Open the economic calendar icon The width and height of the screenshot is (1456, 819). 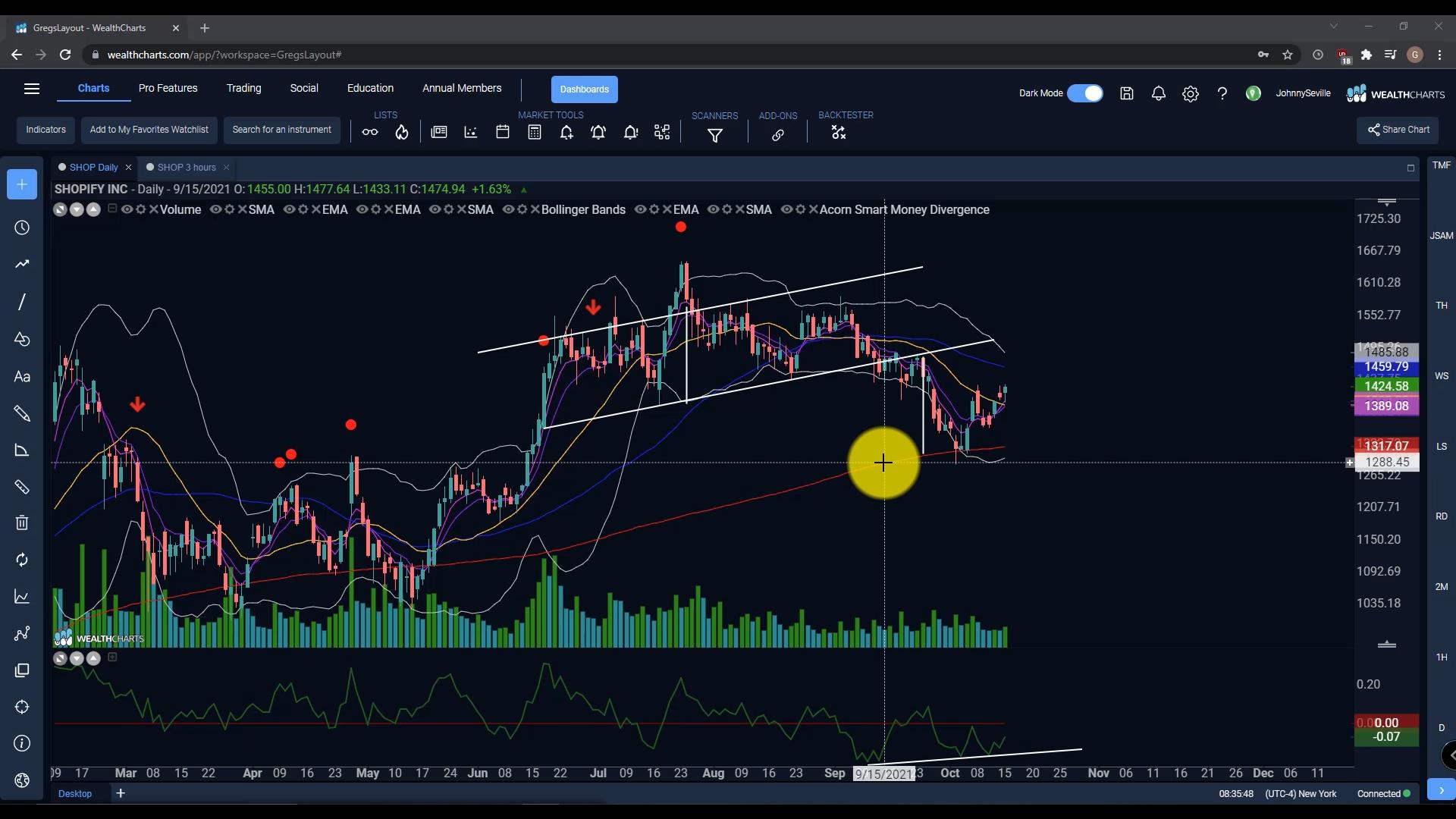click(503, 132)
